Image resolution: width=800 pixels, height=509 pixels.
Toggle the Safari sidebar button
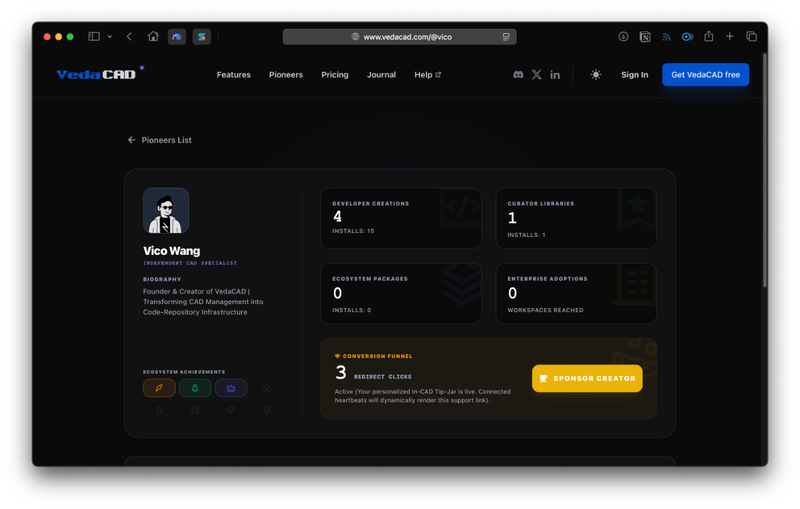click(x=94, y=37)
